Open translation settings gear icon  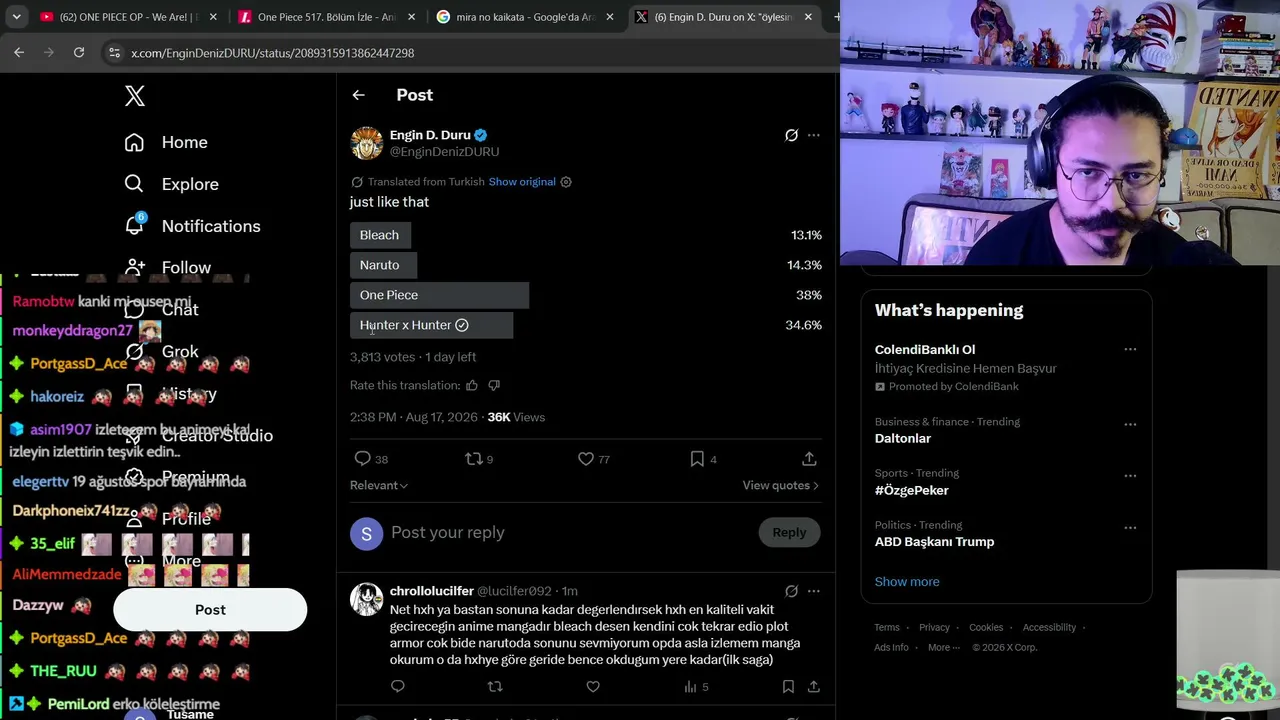(566, 182)
